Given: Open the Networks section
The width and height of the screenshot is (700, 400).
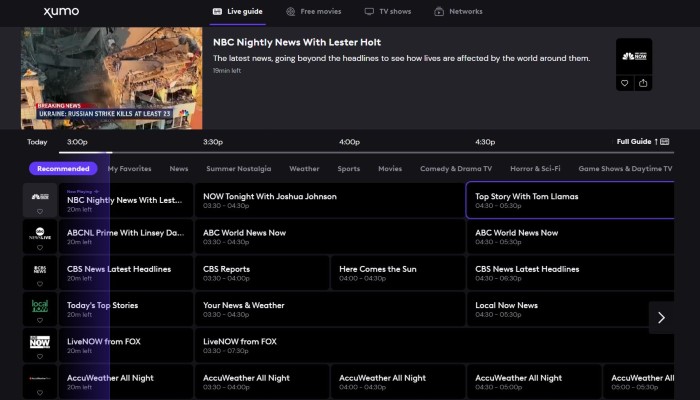Looking at the screenshot, I should [458, 12].
